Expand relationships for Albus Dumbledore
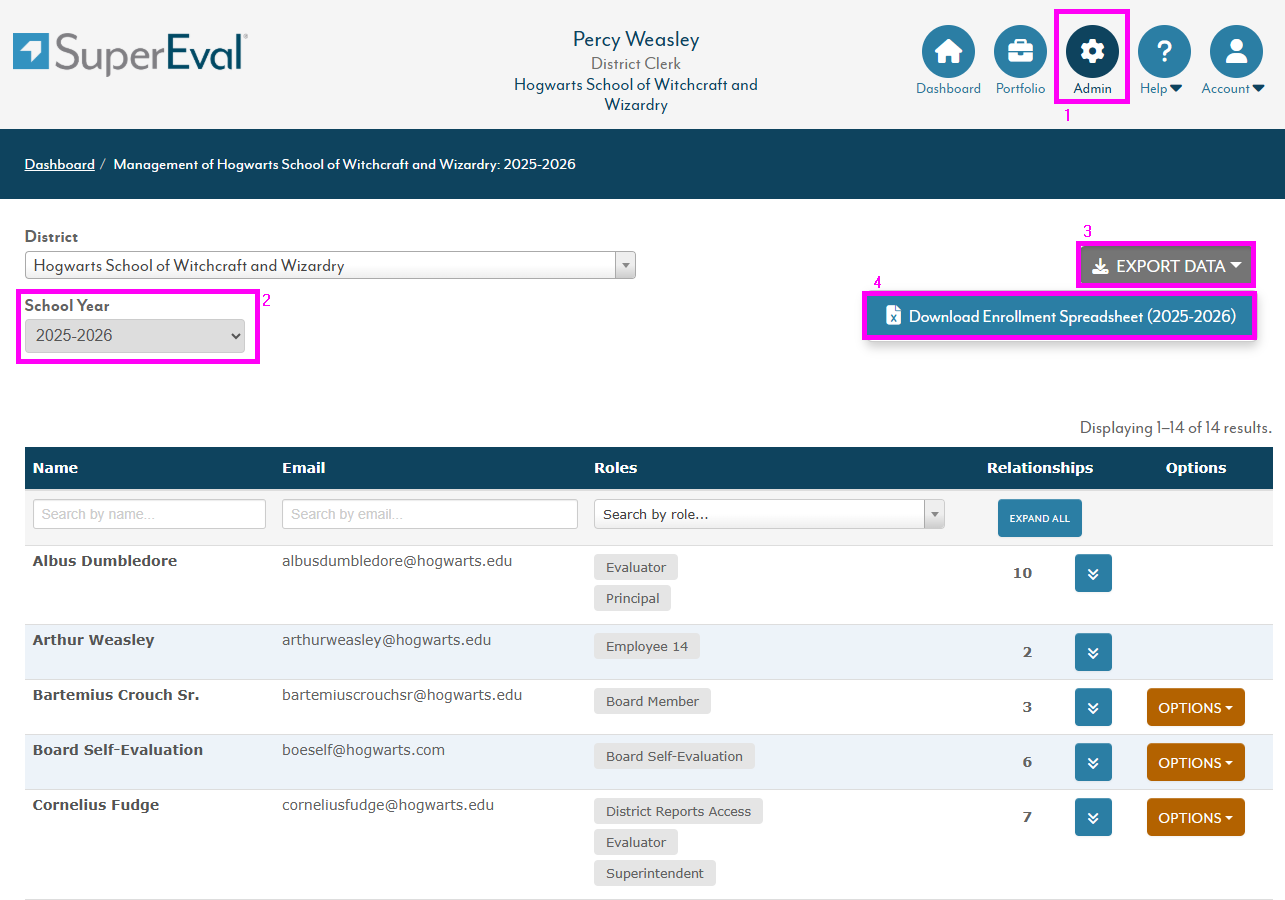The image size is (1285, 900). 1093,573
